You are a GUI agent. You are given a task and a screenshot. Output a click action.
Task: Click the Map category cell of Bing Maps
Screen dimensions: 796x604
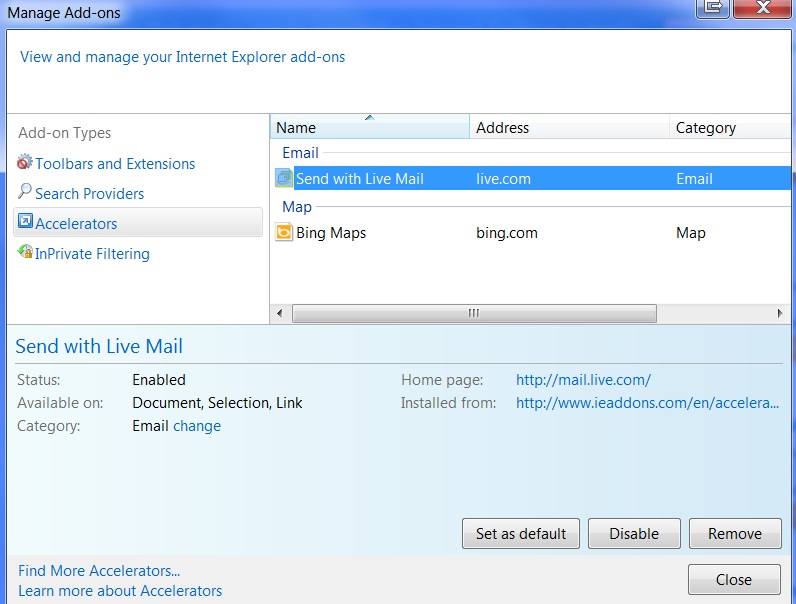click(690, 232)
